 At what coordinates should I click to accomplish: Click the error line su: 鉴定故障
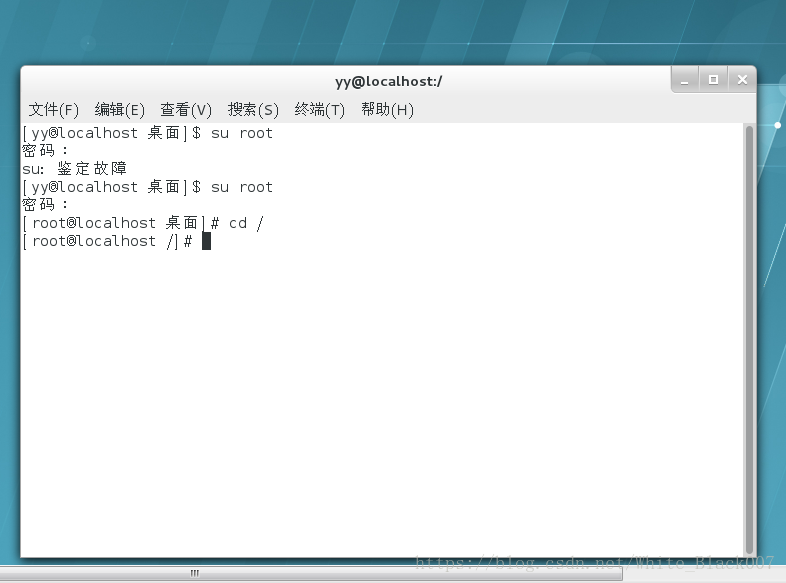coord(74,168)
